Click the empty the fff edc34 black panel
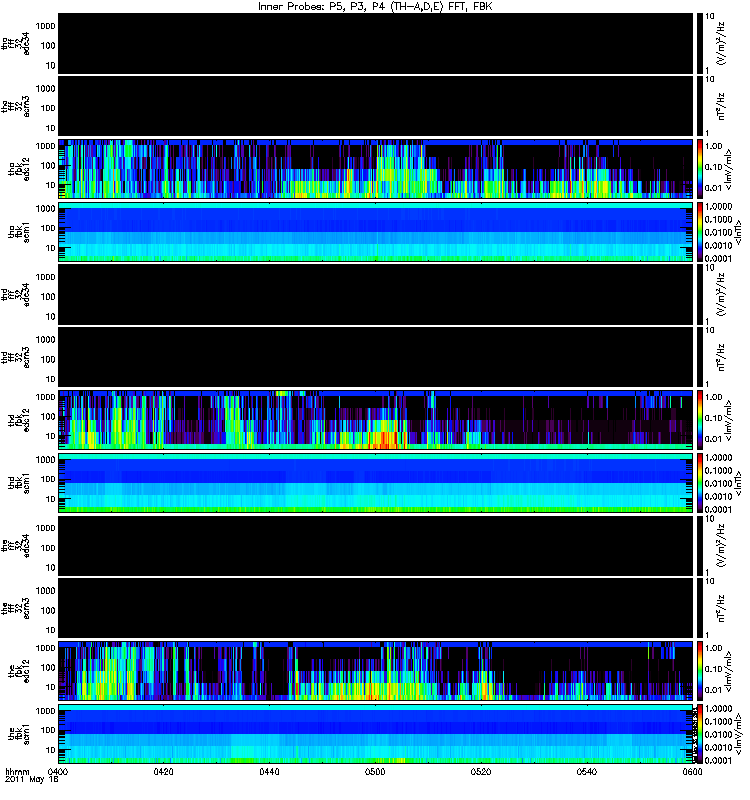The width and height of the screenshot is (750, 800). point(376,545)
